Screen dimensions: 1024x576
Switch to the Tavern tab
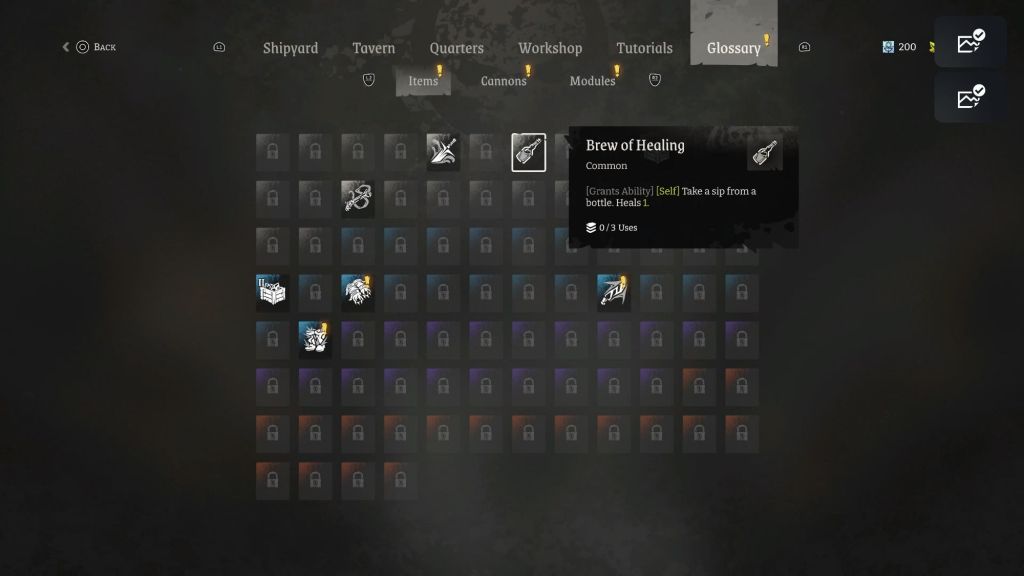coord(374,48)
